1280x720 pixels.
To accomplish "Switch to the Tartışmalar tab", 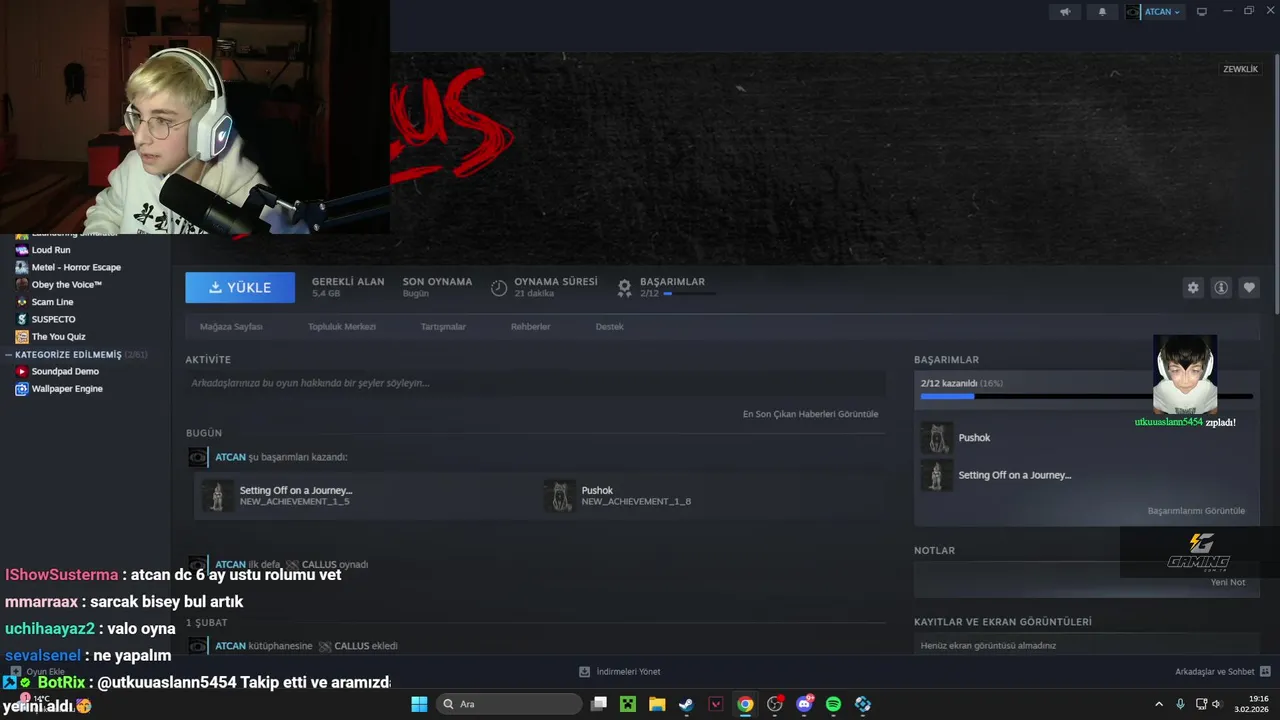I will coord(443,327).
